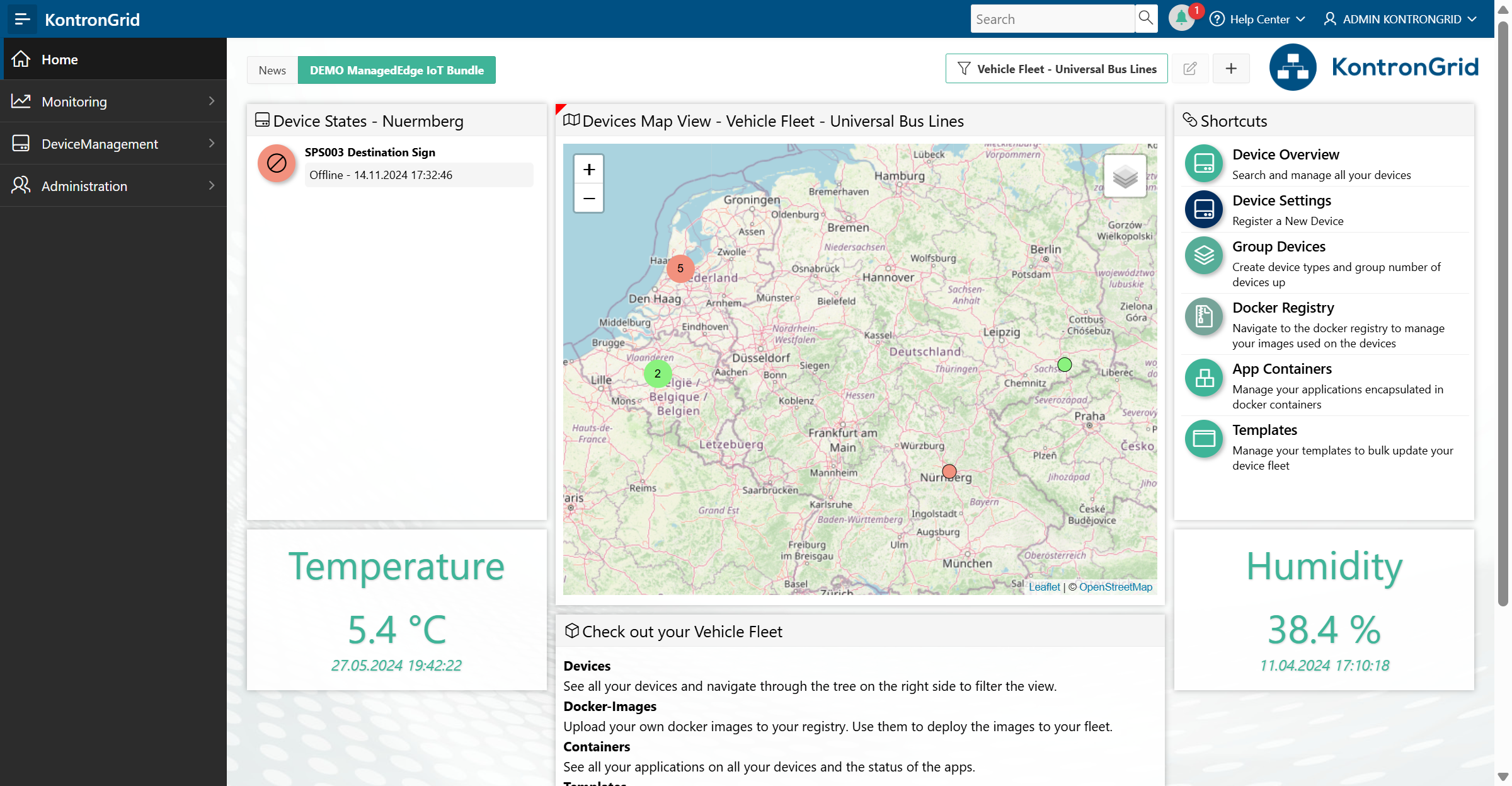Open the map layers control
Screen dimensions: 1512x786
pos(1125,176)
